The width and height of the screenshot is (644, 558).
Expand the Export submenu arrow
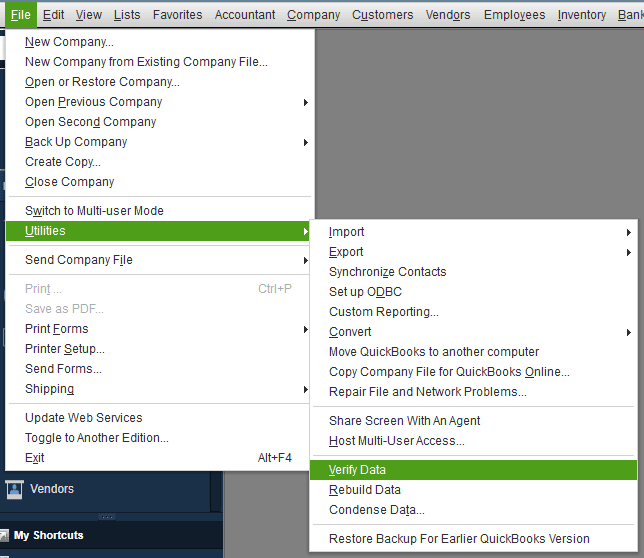(x=629, y=252)
